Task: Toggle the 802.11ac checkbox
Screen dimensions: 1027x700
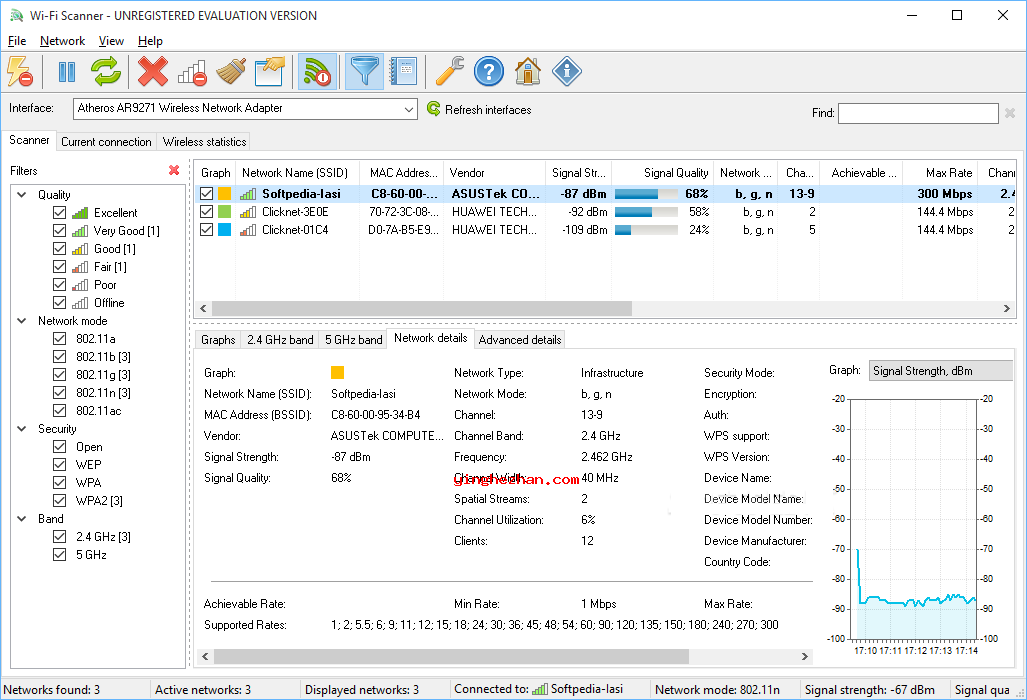Action: pos(60,411)
